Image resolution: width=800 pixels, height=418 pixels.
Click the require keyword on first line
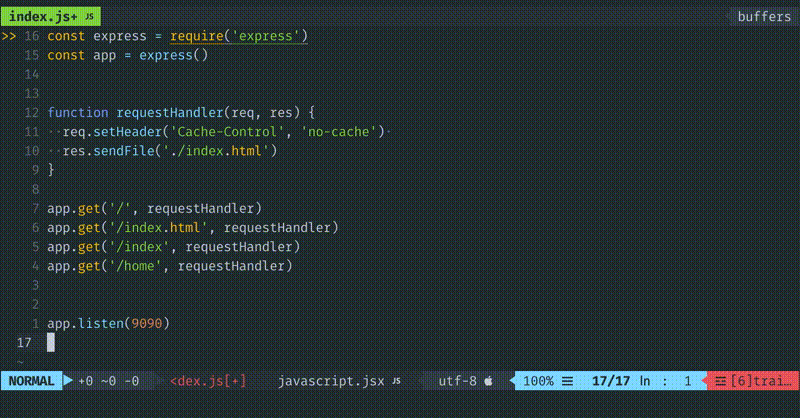tap(196, 36)
